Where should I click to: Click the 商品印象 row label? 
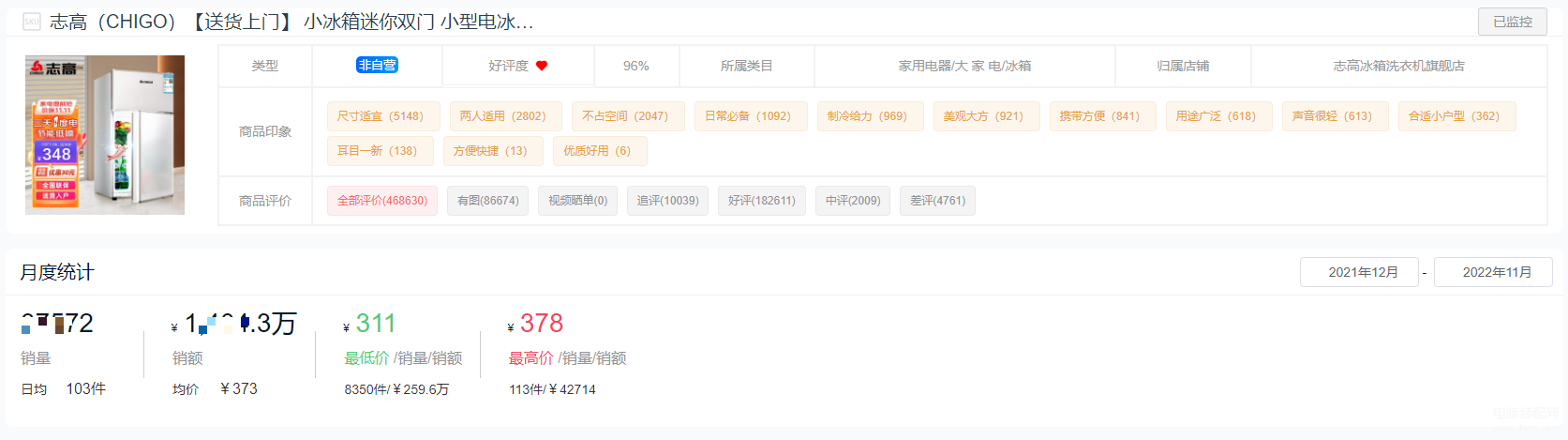265,131
